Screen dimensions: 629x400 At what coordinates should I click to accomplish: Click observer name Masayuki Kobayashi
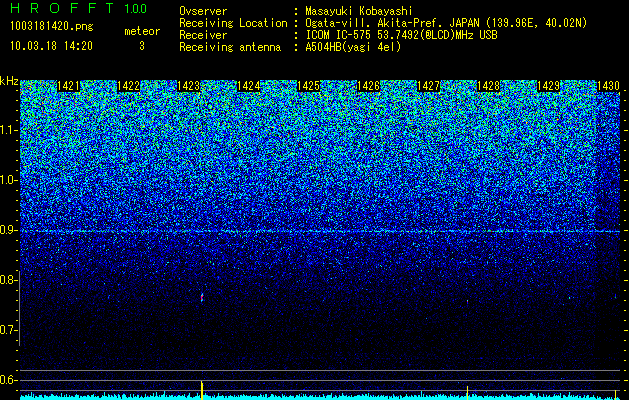[359, 11]
